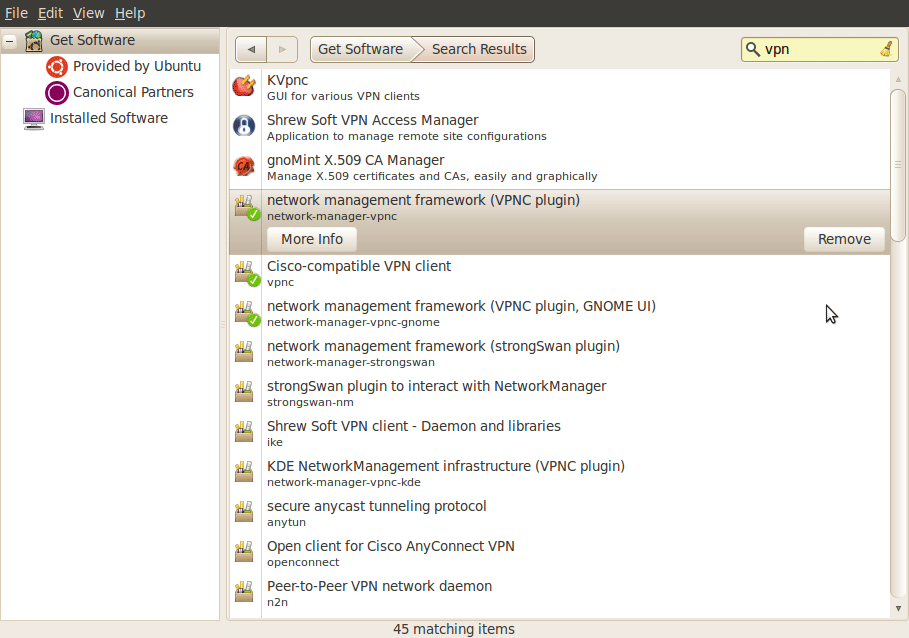Open the Help menu
Viewport: 909px width, 638px height.
tap(130, 13)
